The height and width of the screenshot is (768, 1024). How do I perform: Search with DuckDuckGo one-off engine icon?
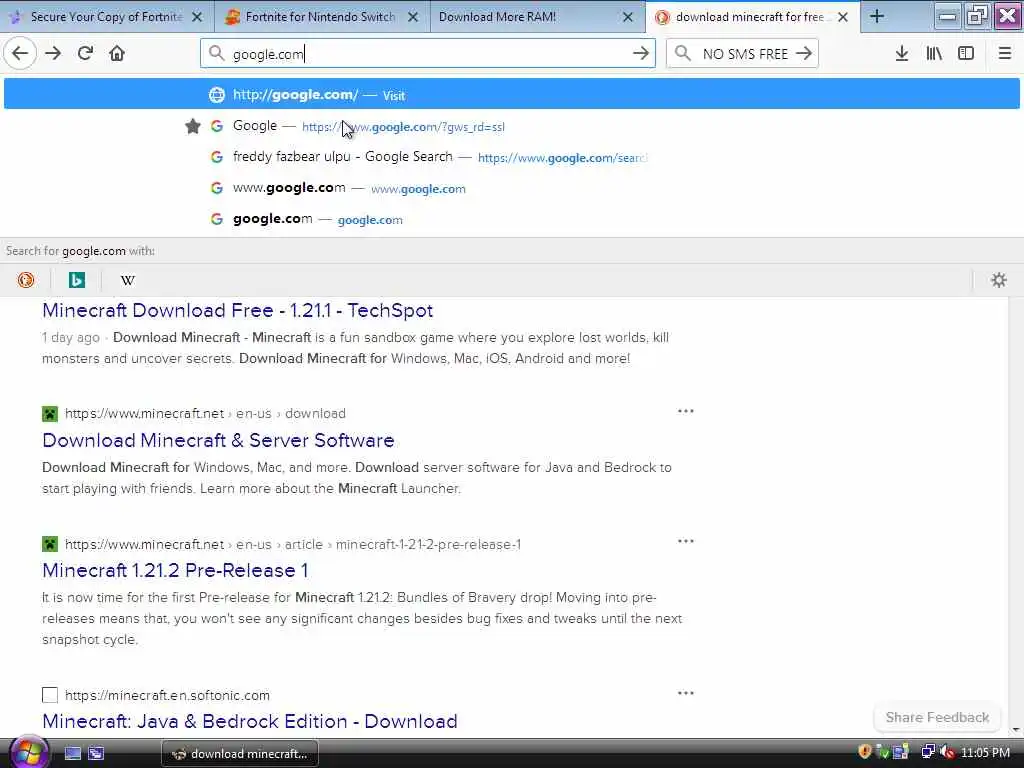(x=25, y=280)
